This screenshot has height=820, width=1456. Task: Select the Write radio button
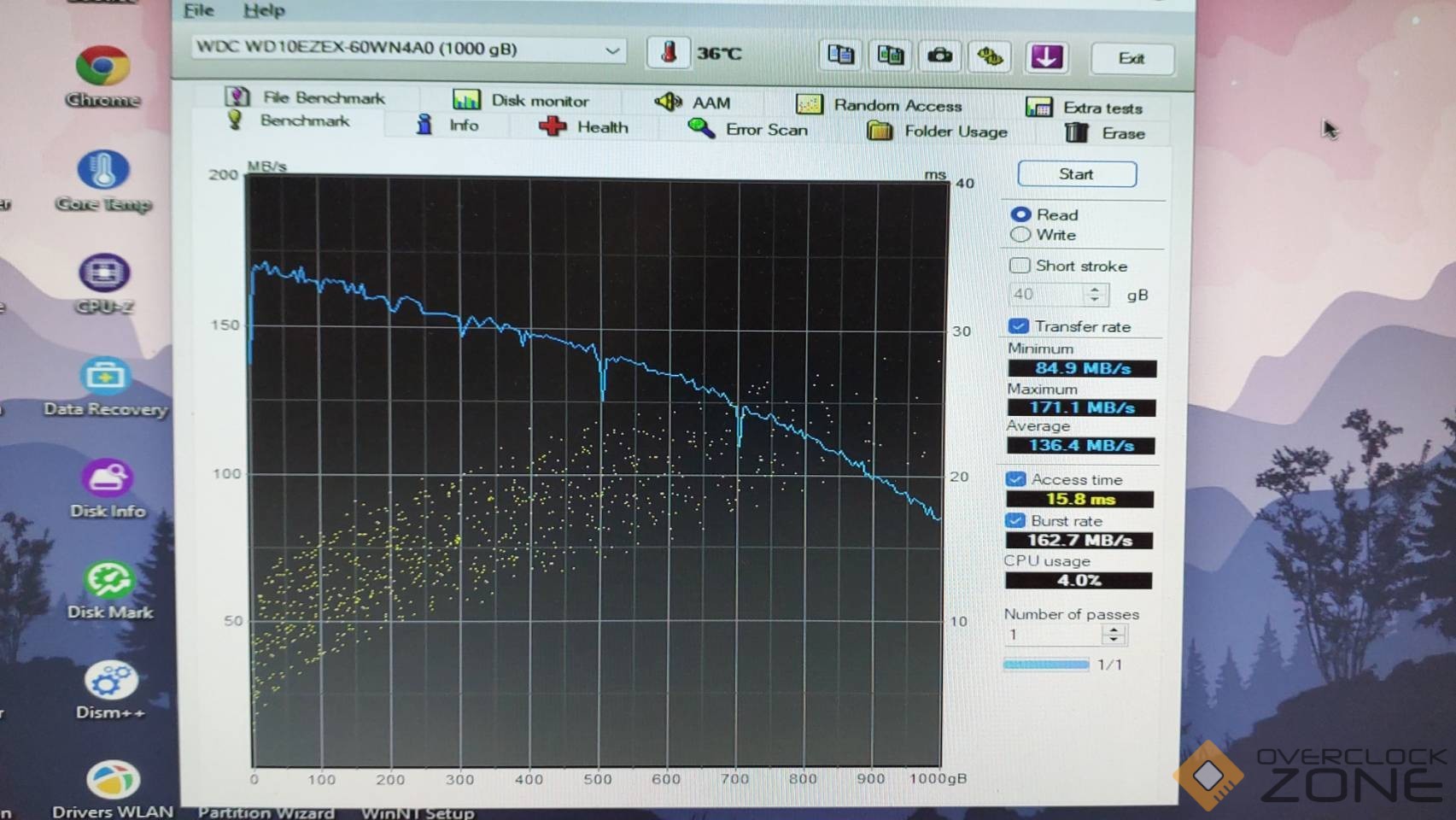[1020, 235]
